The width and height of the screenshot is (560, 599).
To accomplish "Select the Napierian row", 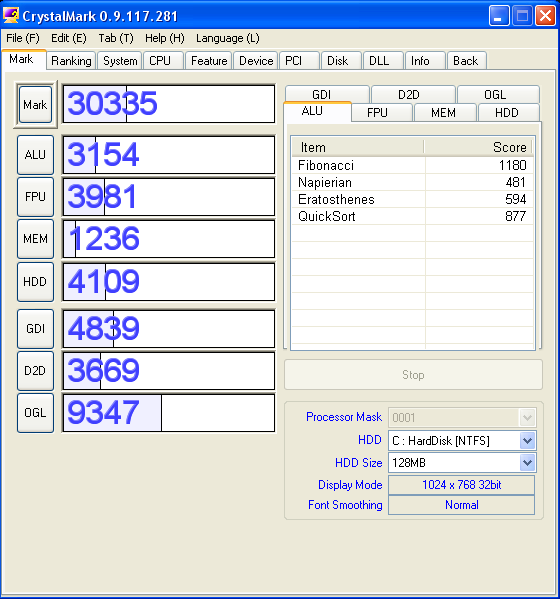I will pyautogui.click(x=413, y=182).
